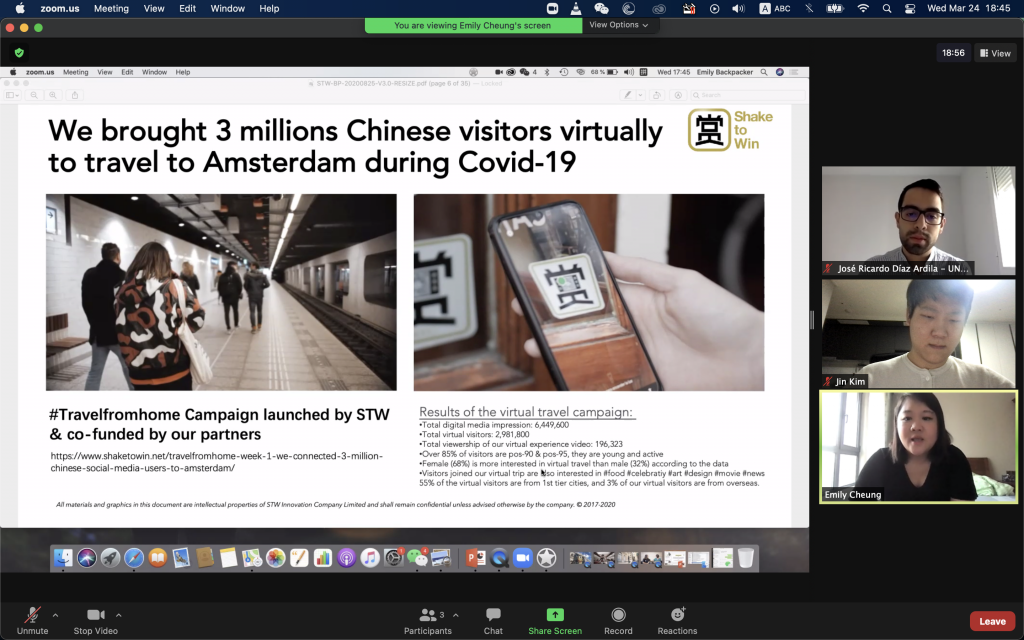Click the Wed Mar 24 18:45 clock
This screenshot has height=640, width=1024.
click(x=968, y=8)
